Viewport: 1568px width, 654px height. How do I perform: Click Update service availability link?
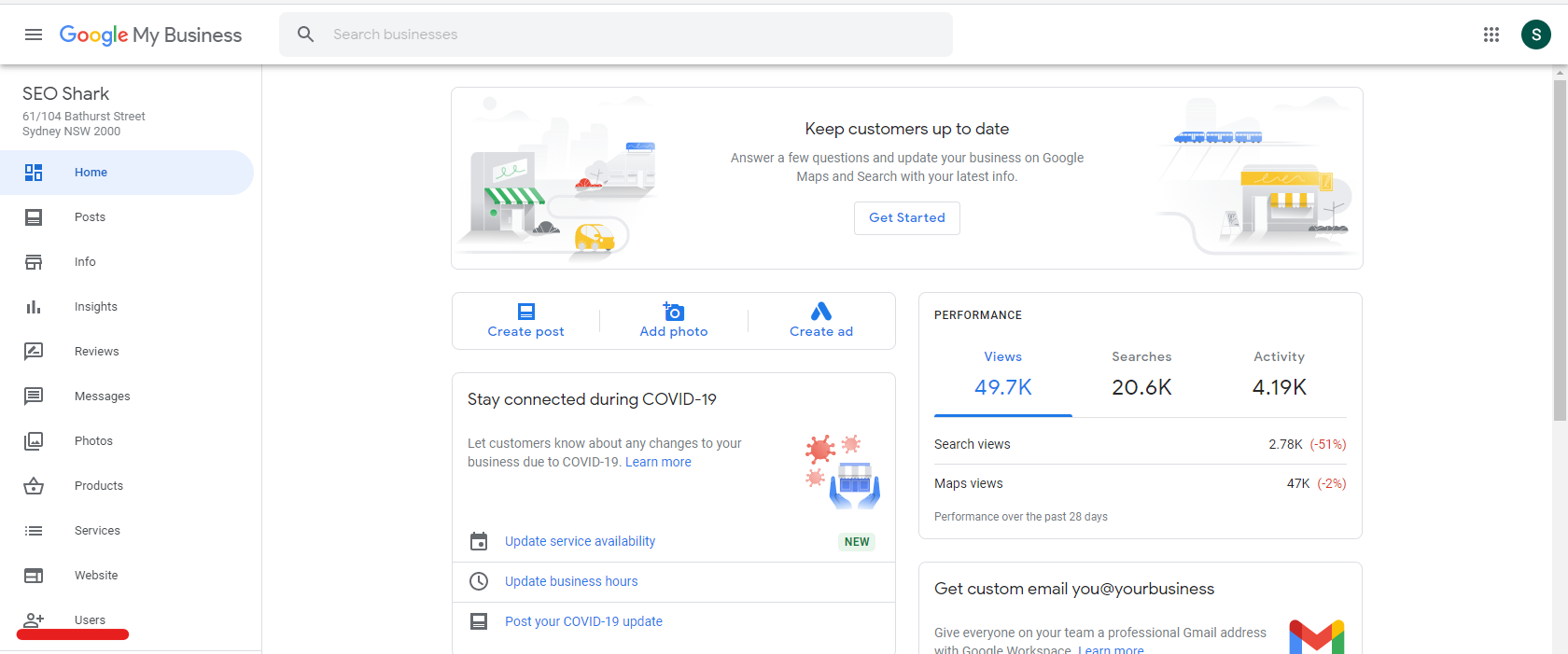click(580, 541)
